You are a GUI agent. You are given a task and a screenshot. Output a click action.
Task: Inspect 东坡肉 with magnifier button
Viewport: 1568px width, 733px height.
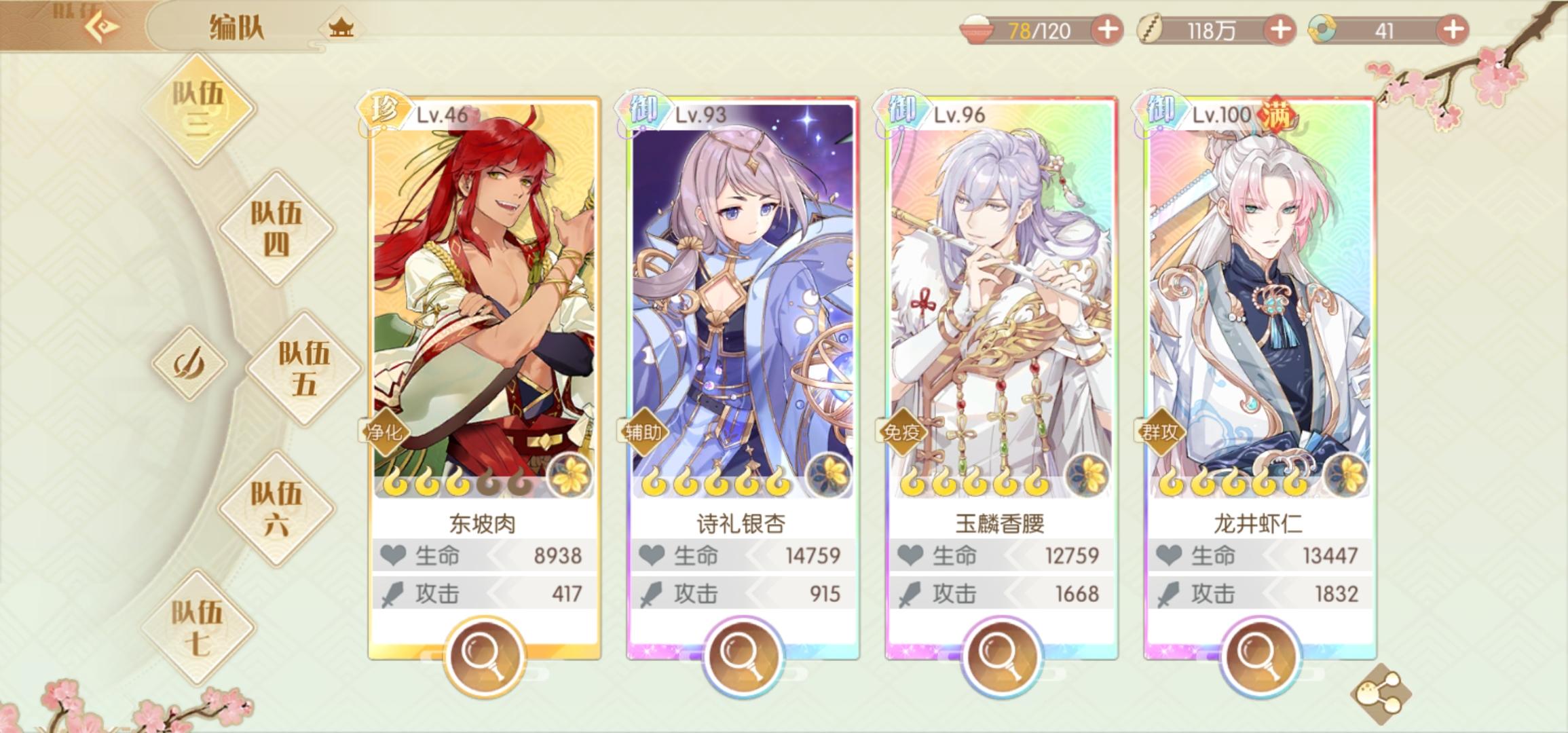point(484,656)
